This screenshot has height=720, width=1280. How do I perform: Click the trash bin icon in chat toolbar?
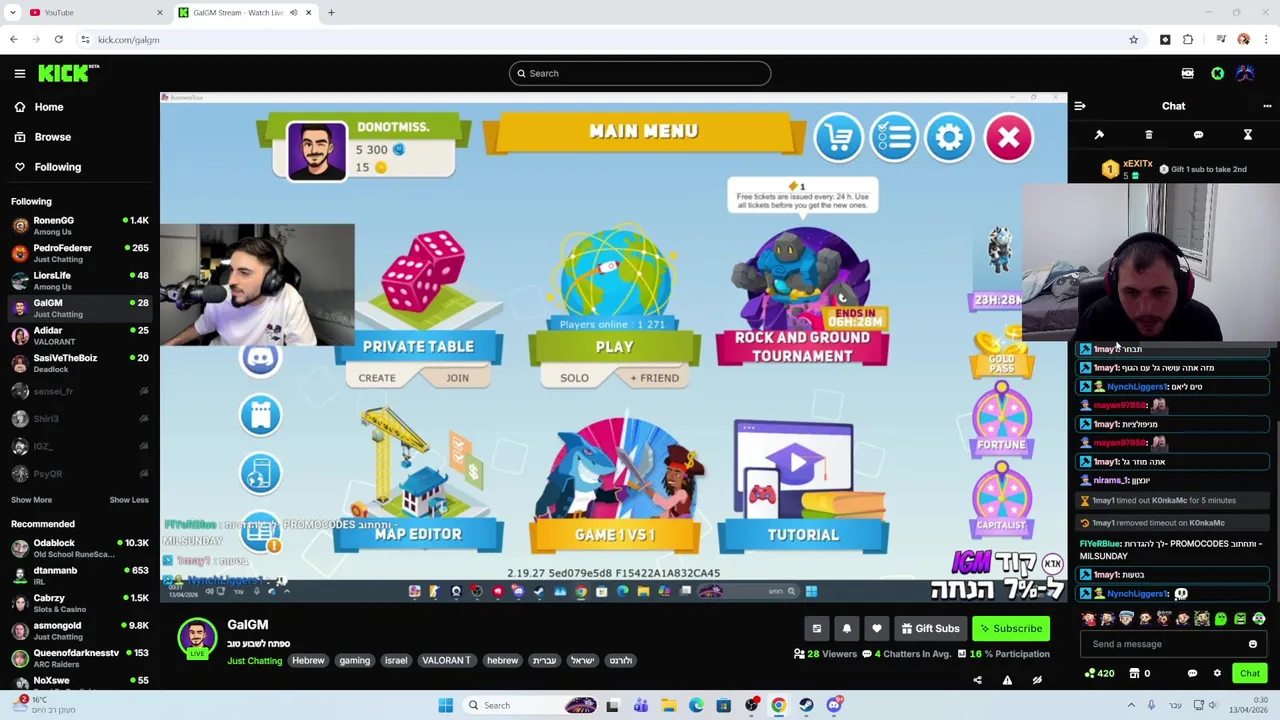[1149, 135]
